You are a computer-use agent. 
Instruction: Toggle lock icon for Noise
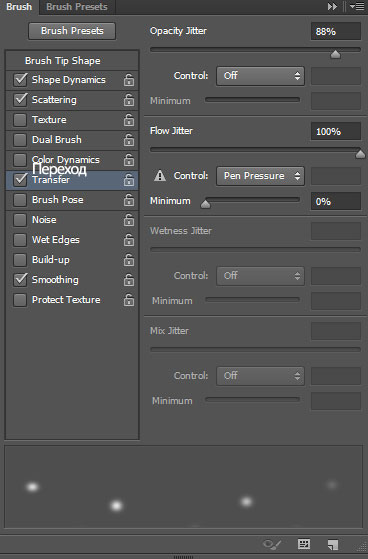pyautogui.click(x=129, y=220)
